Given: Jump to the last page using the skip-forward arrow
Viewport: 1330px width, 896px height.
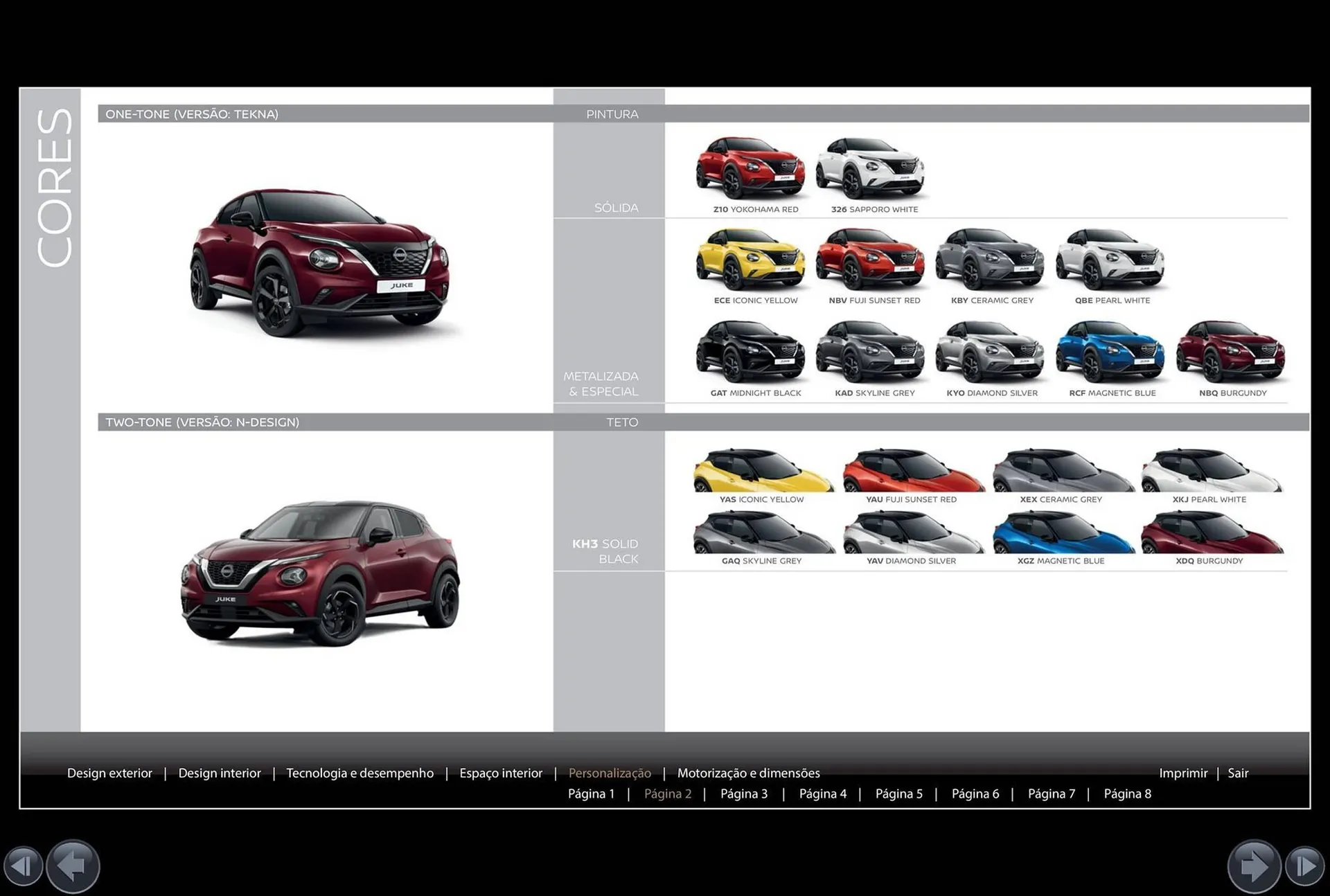Looking at the screenshot, I should coord(1305,867).
